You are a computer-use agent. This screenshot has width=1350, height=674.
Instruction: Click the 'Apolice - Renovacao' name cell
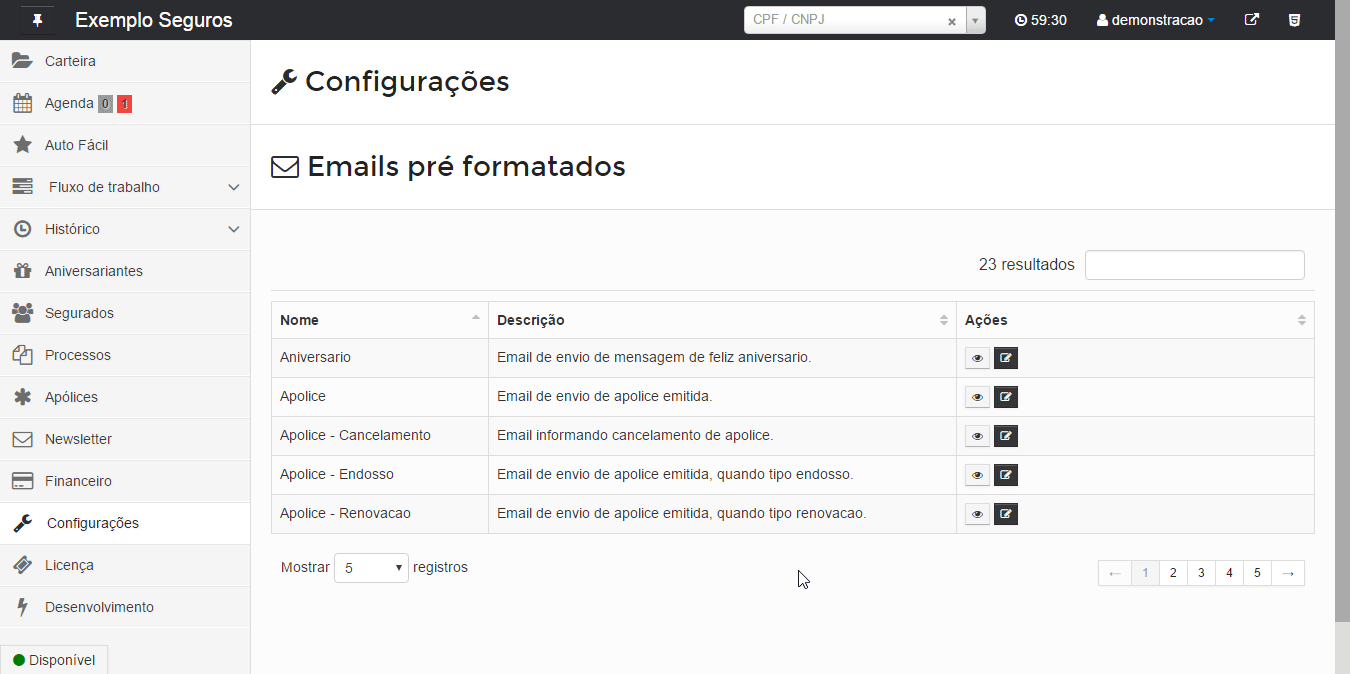point(380,514)
